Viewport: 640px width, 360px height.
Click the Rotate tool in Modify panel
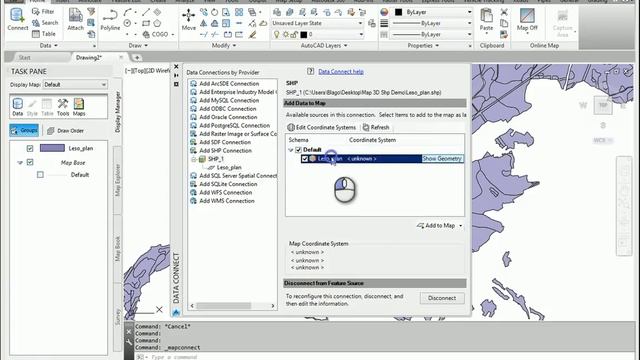(x=214, y=12)
